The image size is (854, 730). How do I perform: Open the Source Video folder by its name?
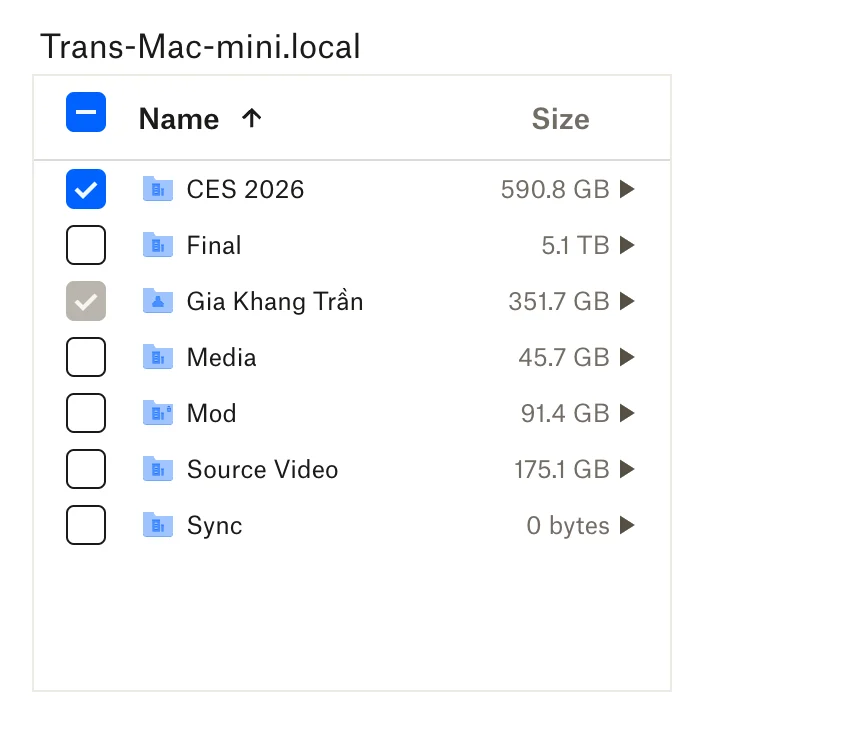(x=262, y=469)
